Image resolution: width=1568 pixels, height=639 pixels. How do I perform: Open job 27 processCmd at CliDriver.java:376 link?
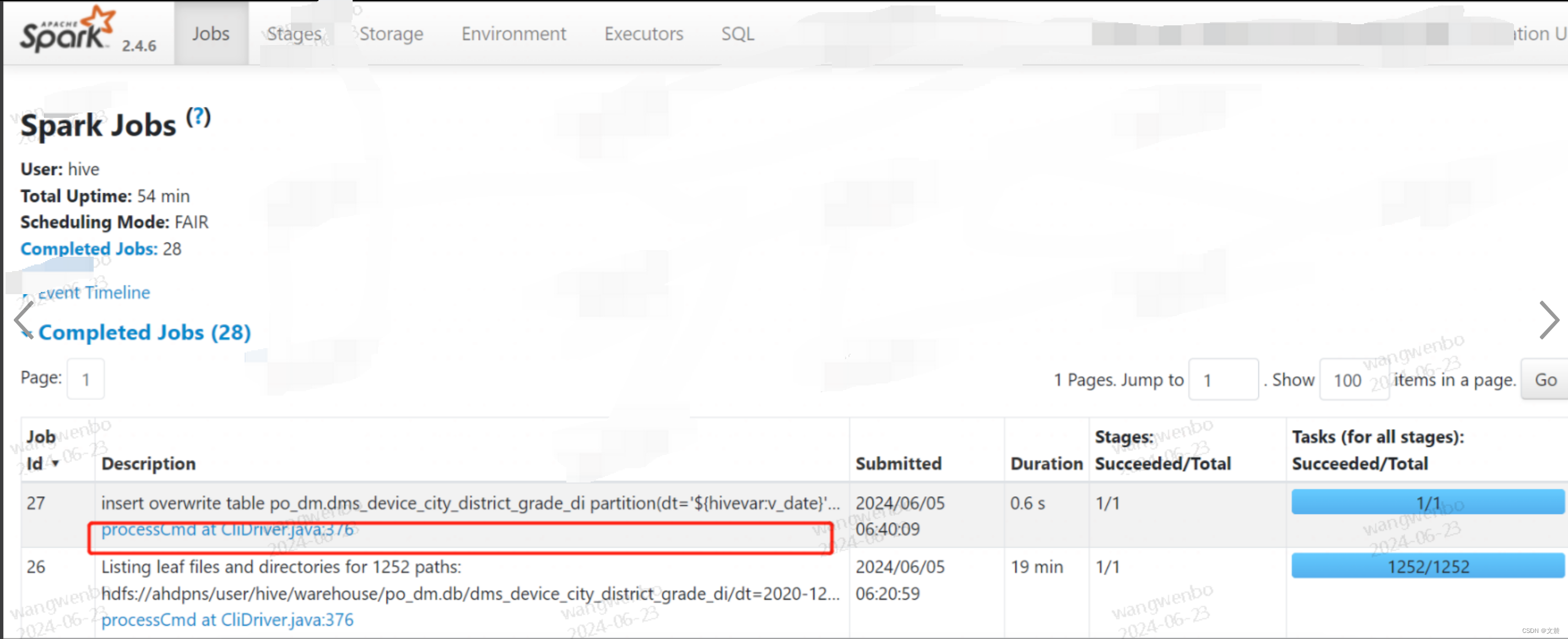click(x=227, y=529)
